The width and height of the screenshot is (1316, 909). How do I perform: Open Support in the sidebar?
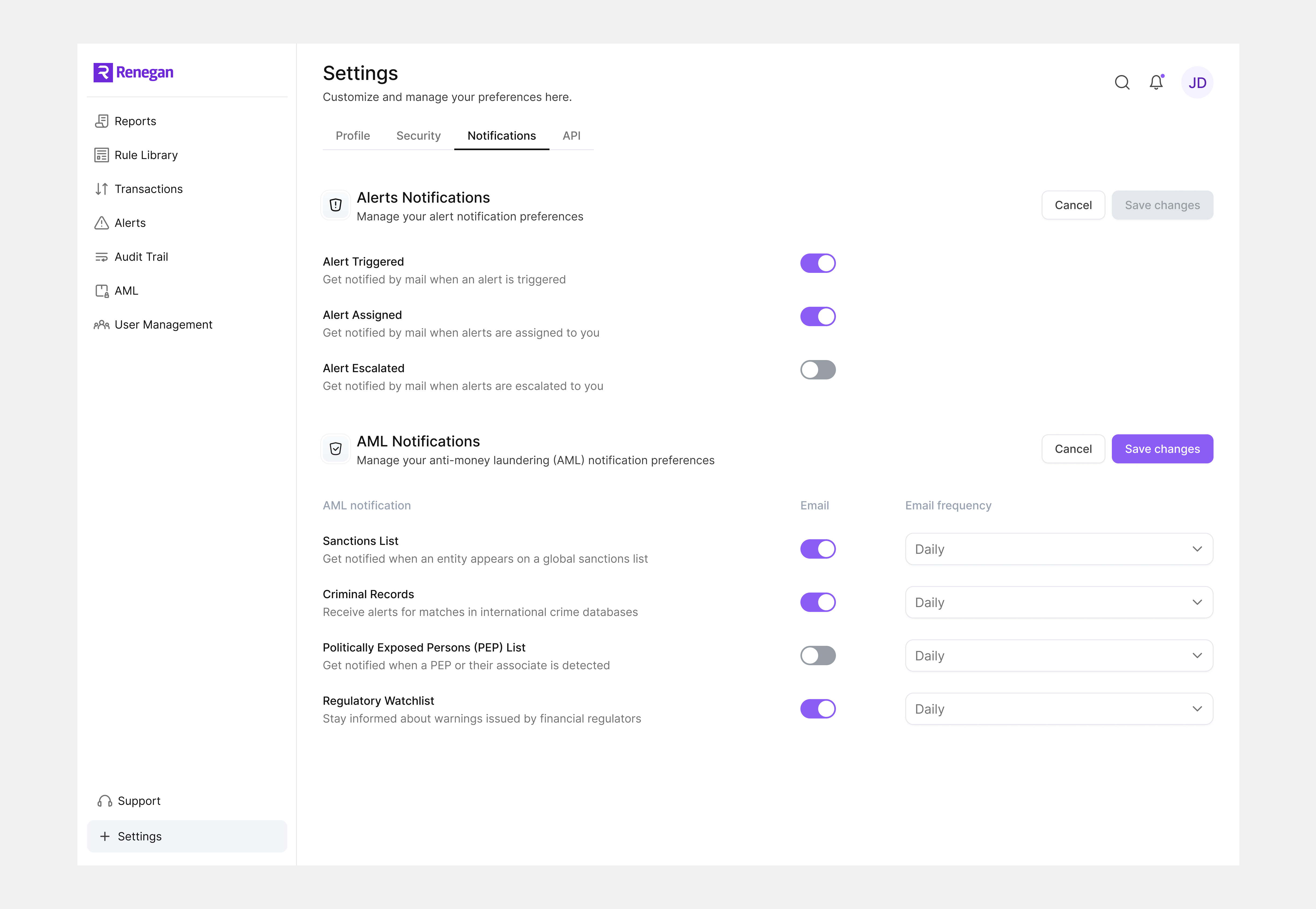[187, 801]
